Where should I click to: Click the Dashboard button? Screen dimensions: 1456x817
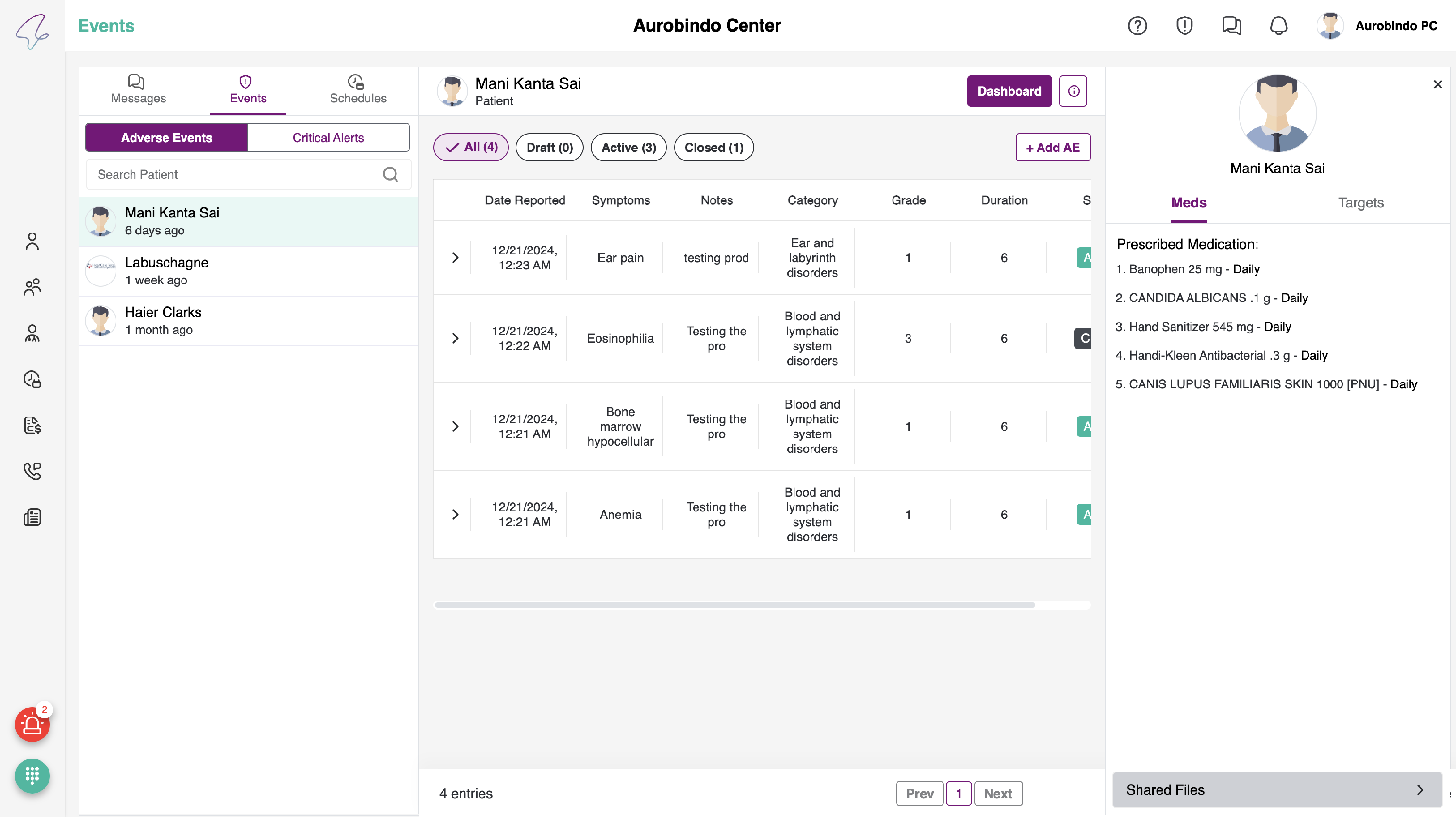point(1009,91)
